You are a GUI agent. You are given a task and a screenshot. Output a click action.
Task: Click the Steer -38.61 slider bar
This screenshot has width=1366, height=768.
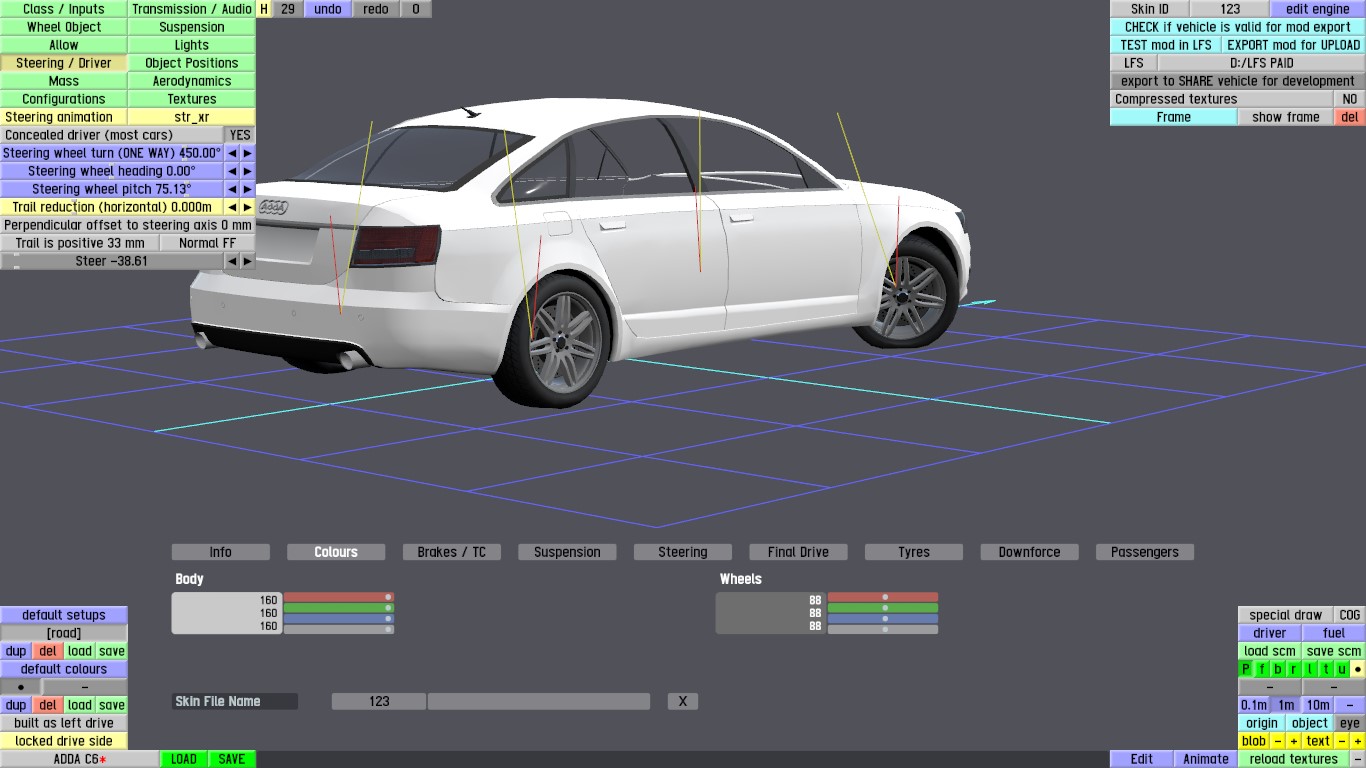[112, 261]
